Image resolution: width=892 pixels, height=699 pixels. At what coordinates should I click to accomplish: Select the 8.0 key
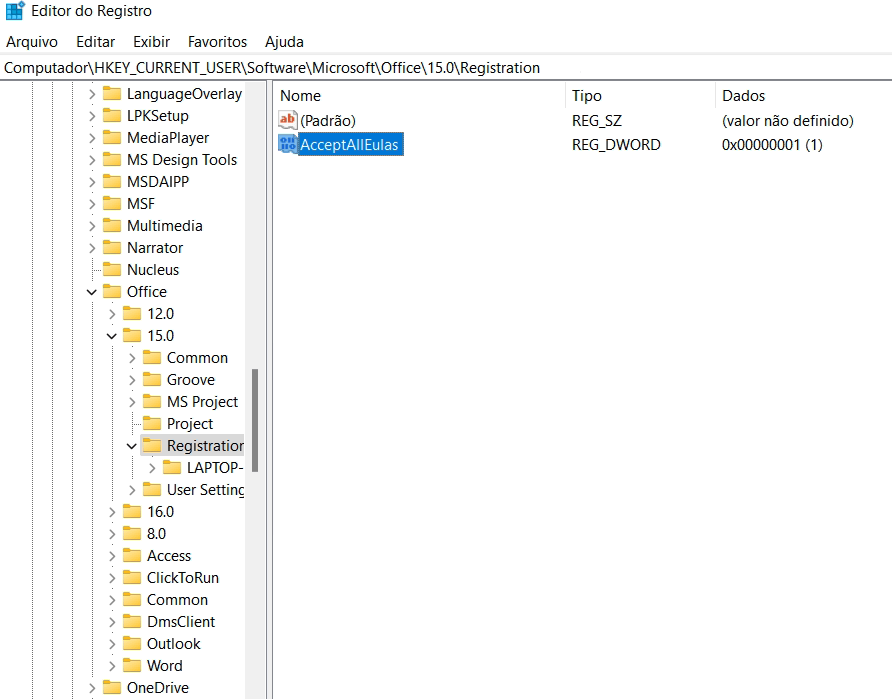pos(156,534)
